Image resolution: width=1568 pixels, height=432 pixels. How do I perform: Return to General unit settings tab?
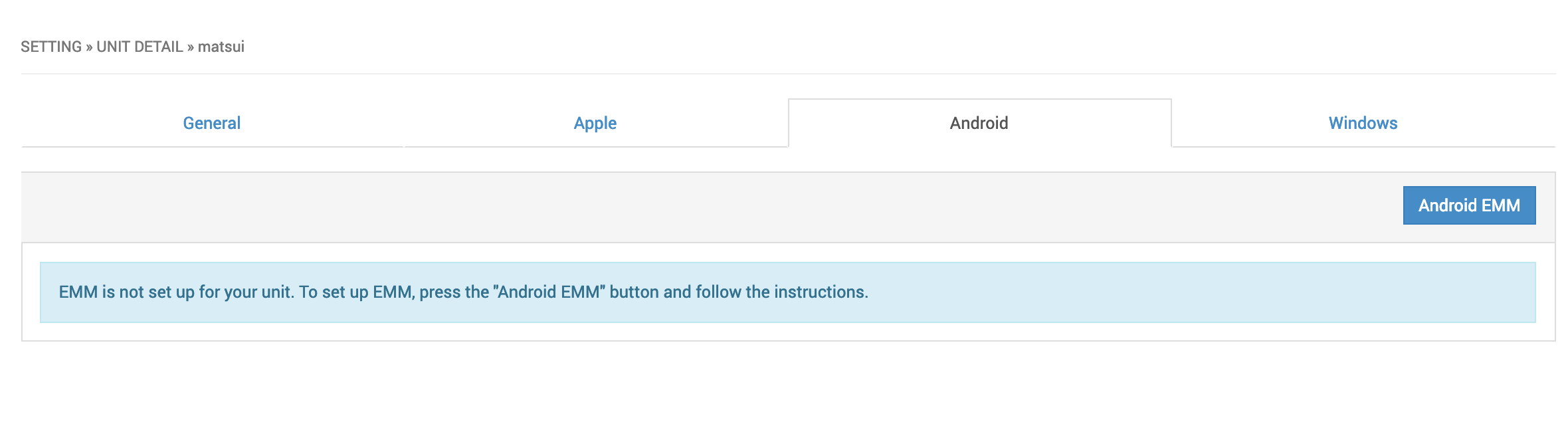click(211, 123)
